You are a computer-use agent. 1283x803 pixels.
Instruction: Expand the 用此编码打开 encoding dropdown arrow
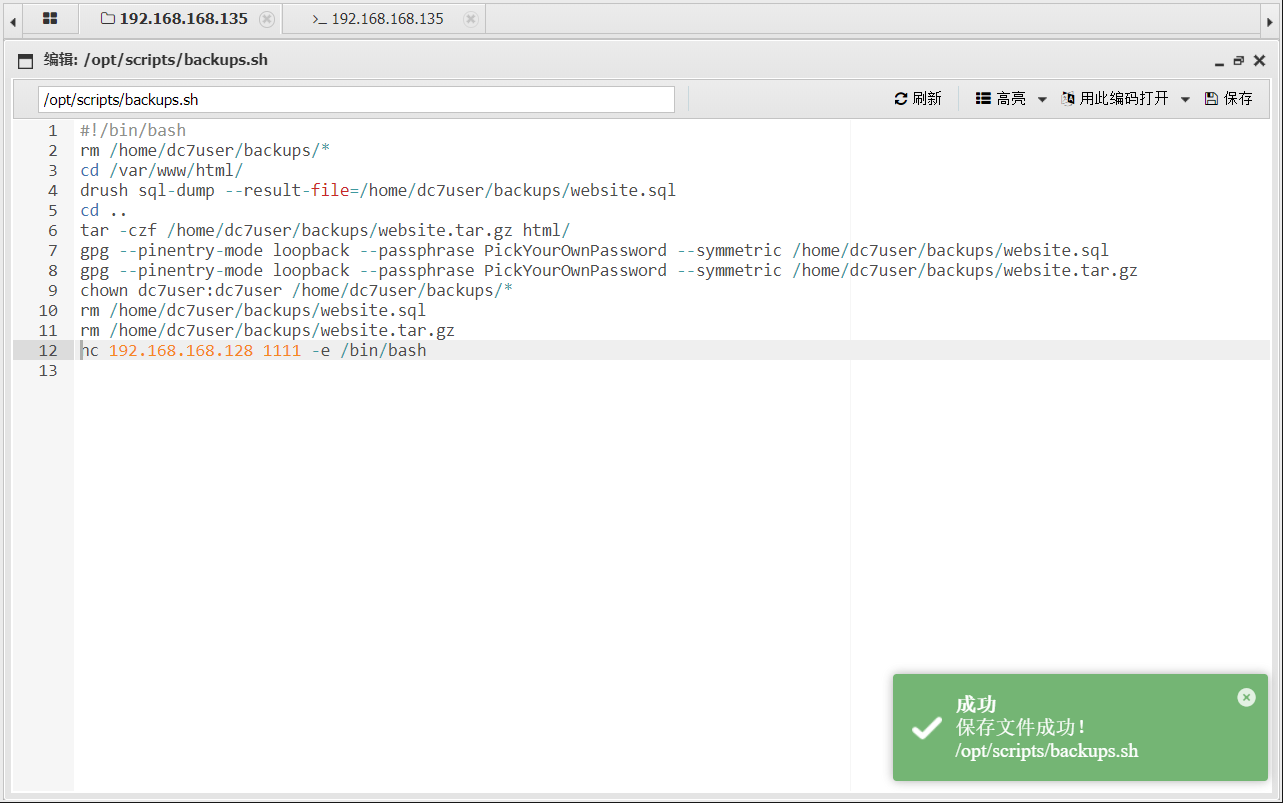pyautogui.click(x=1185, y=99)
